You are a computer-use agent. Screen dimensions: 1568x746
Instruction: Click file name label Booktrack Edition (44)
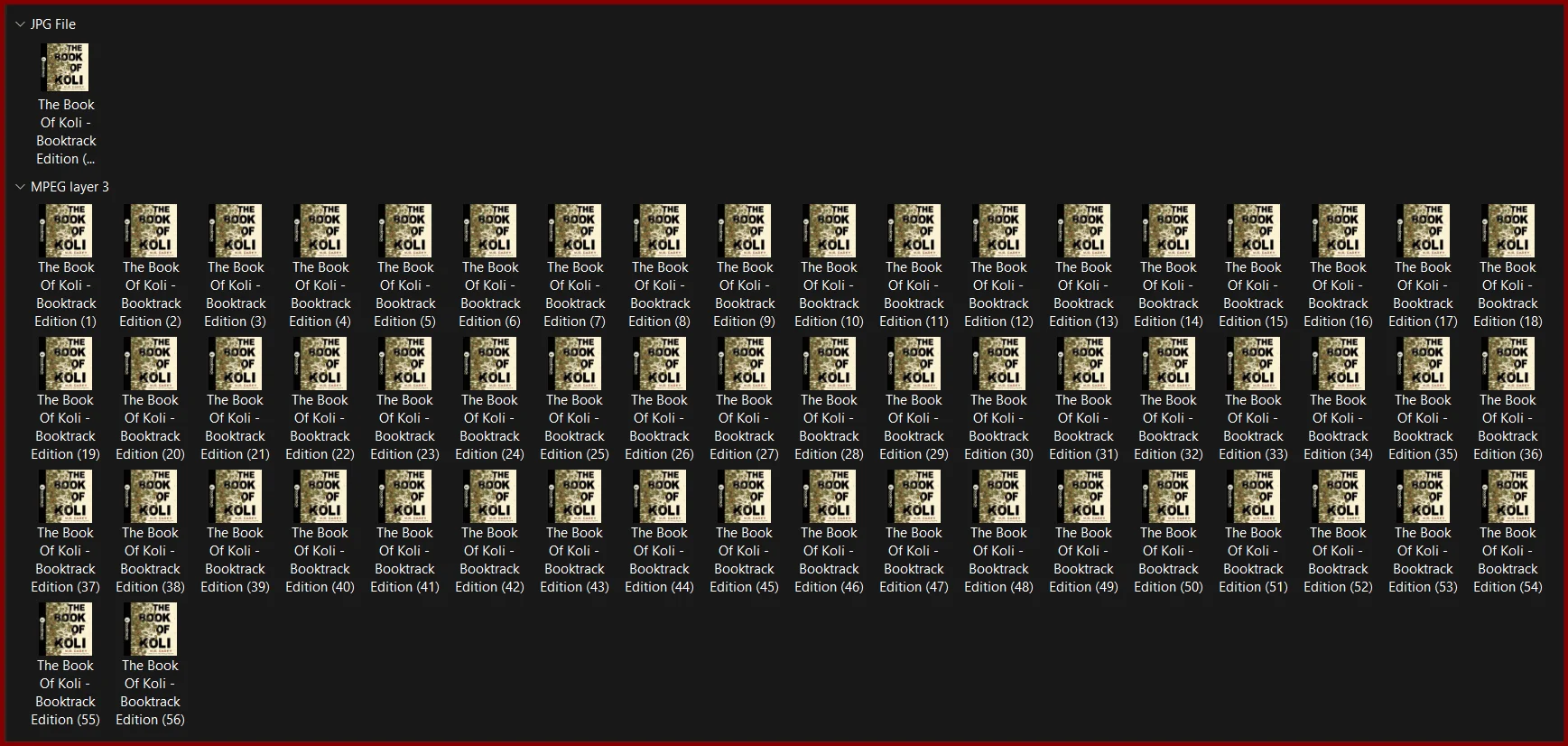pos(660,560)
